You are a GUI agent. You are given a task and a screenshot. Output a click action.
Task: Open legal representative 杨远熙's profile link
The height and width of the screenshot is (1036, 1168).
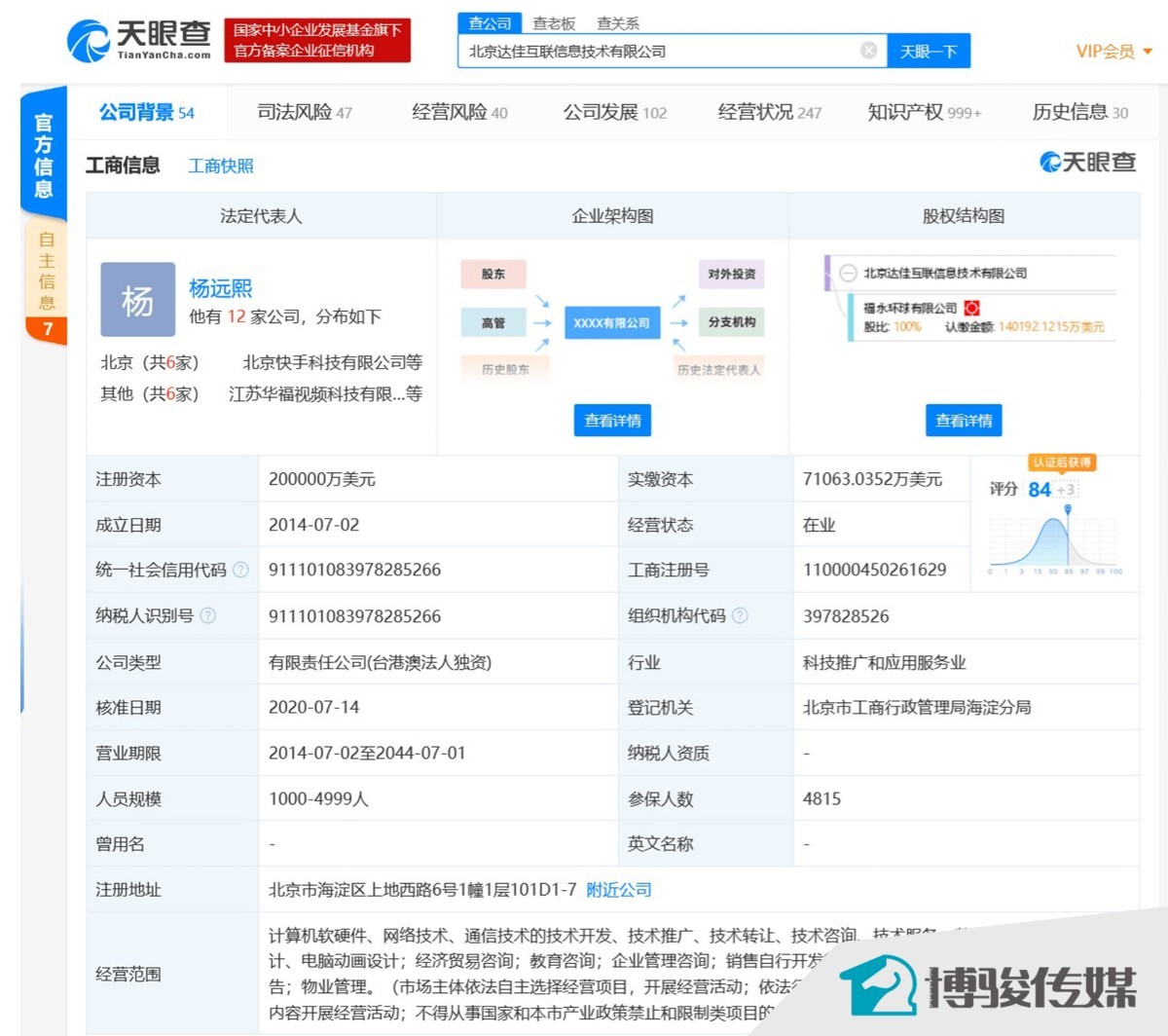pyautogui.click(x=220, y=288)
